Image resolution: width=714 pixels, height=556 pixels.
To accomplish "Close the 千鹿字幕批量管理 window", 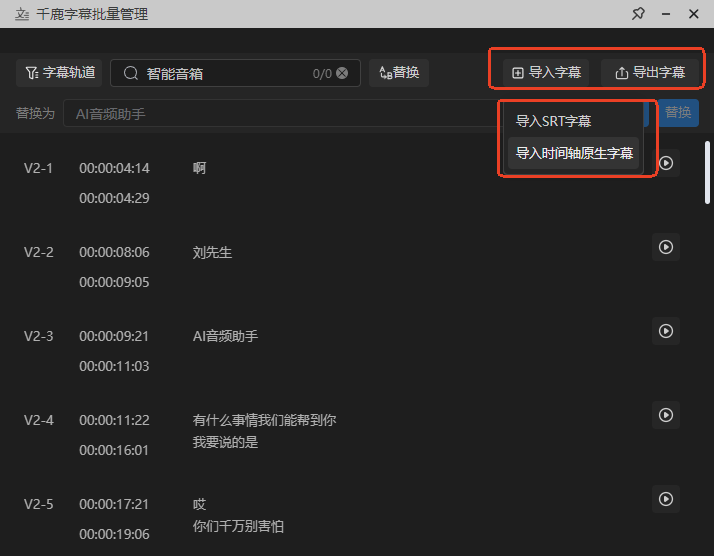I will click(x=694, y=14).
